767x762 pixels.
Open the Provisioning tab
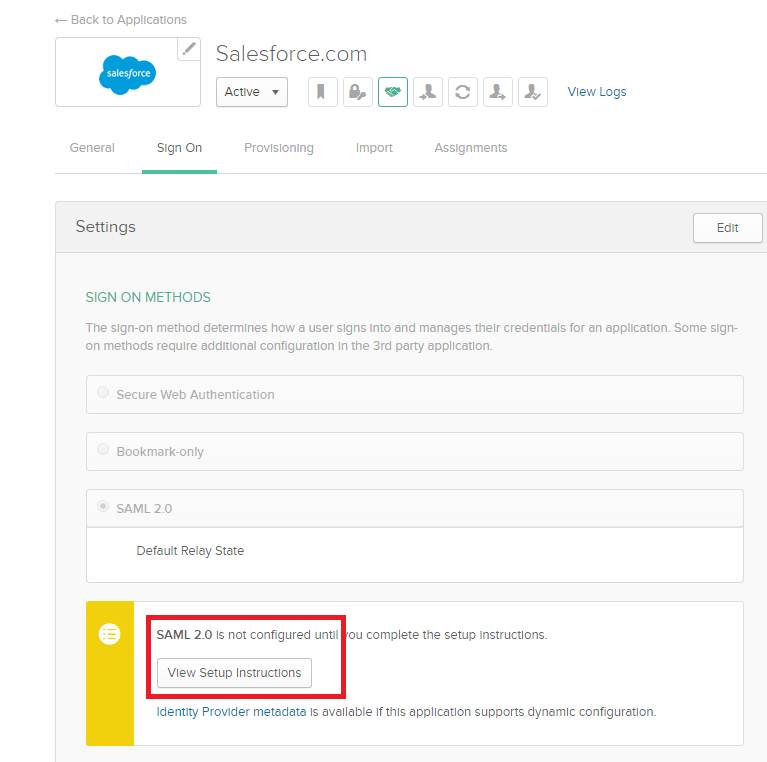(279, 148)
